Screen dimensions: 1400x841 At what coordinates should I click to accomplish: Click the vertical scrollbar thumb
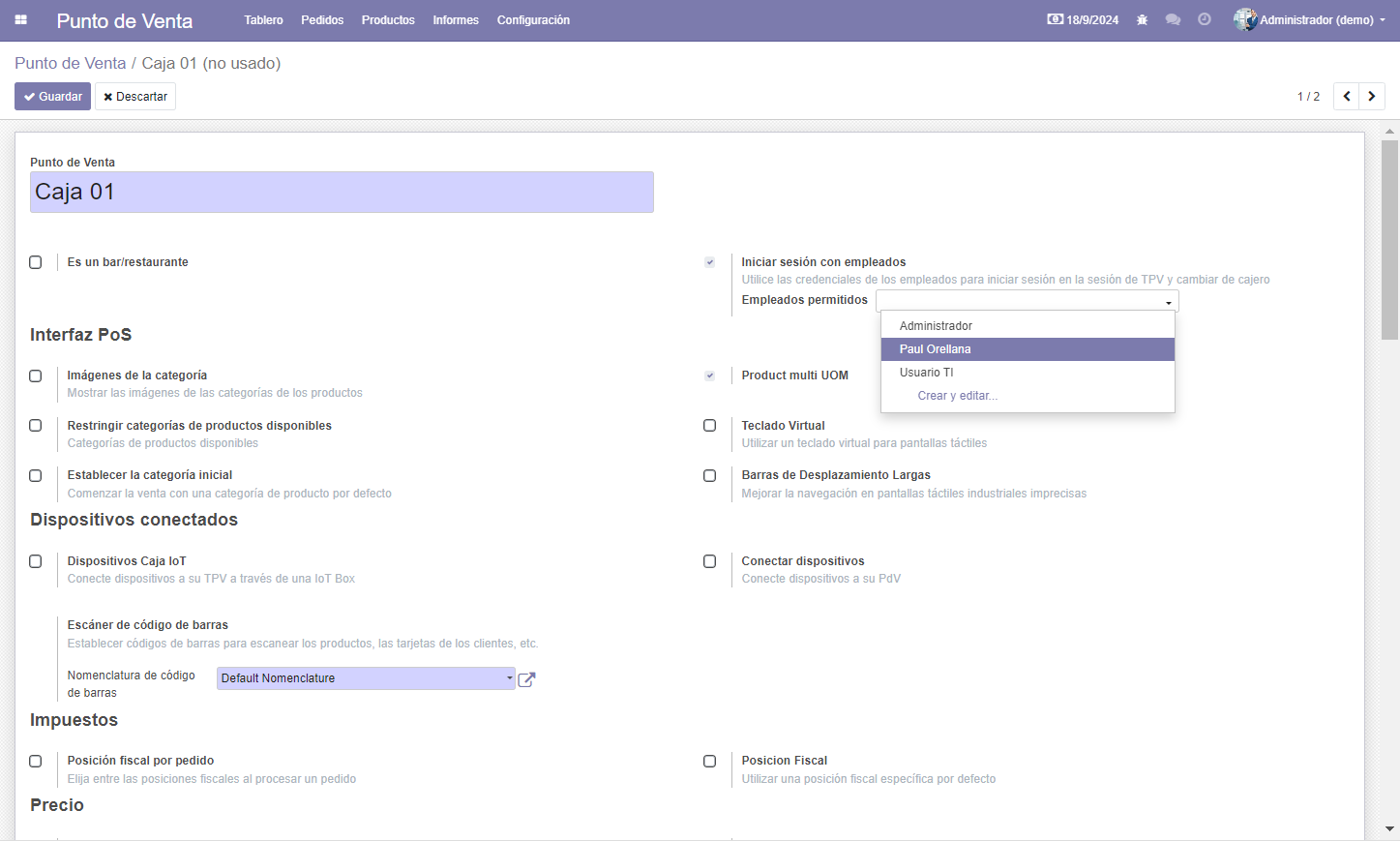coord(1389,240)
